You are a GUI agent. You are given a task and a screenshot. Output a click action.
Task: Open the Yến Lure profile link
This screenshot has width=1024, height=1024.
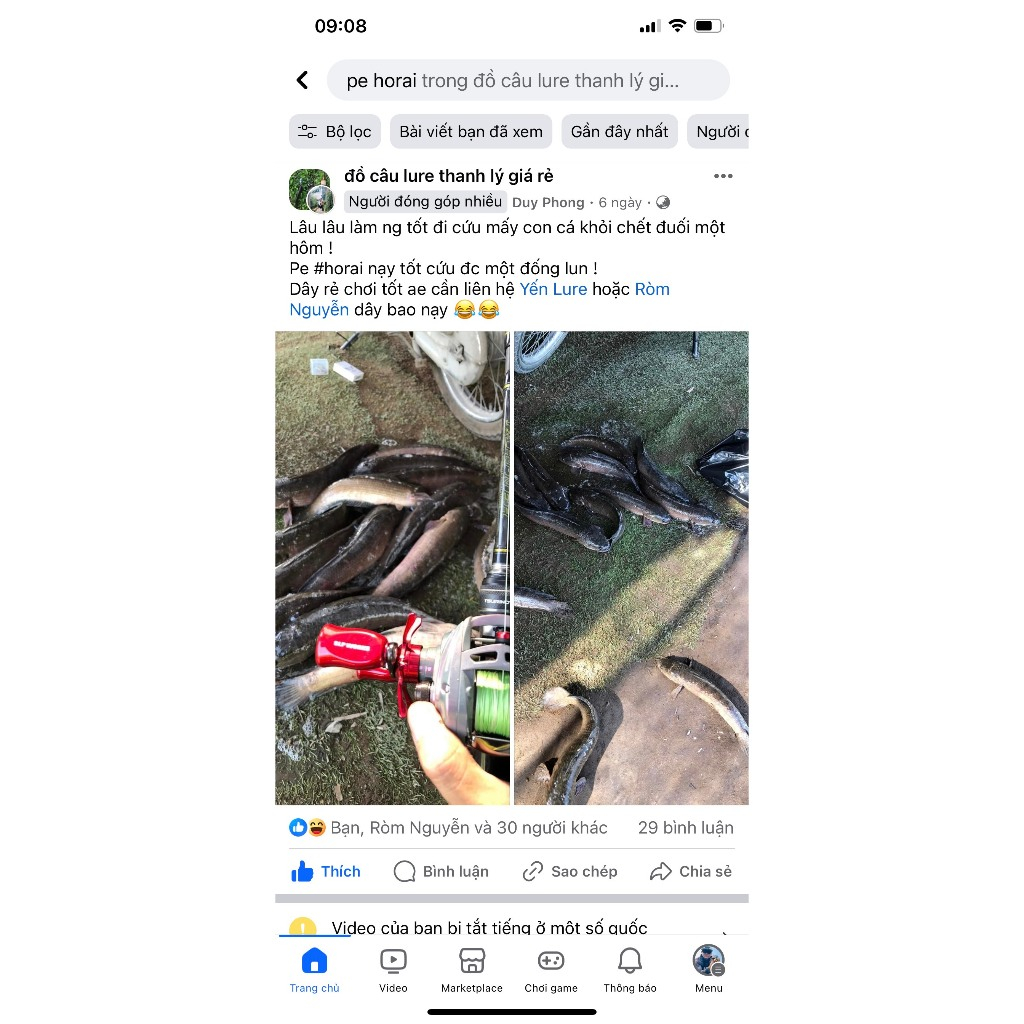coord(553,289)
